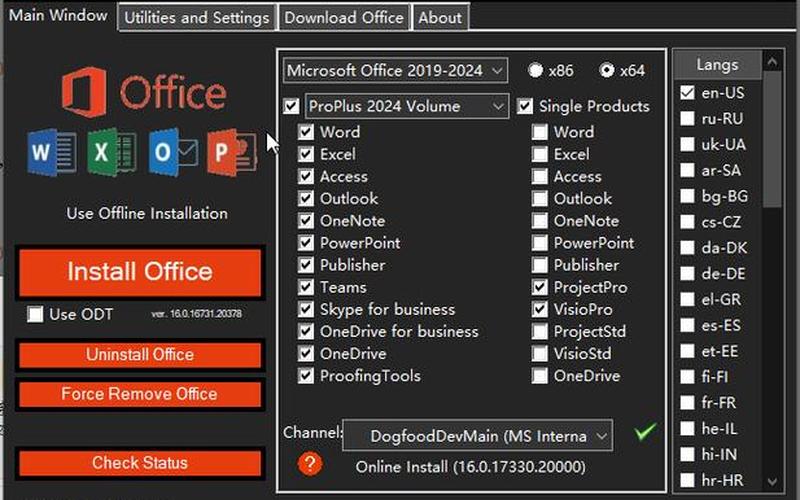Check OneNote under Single Products

[540, 221]
